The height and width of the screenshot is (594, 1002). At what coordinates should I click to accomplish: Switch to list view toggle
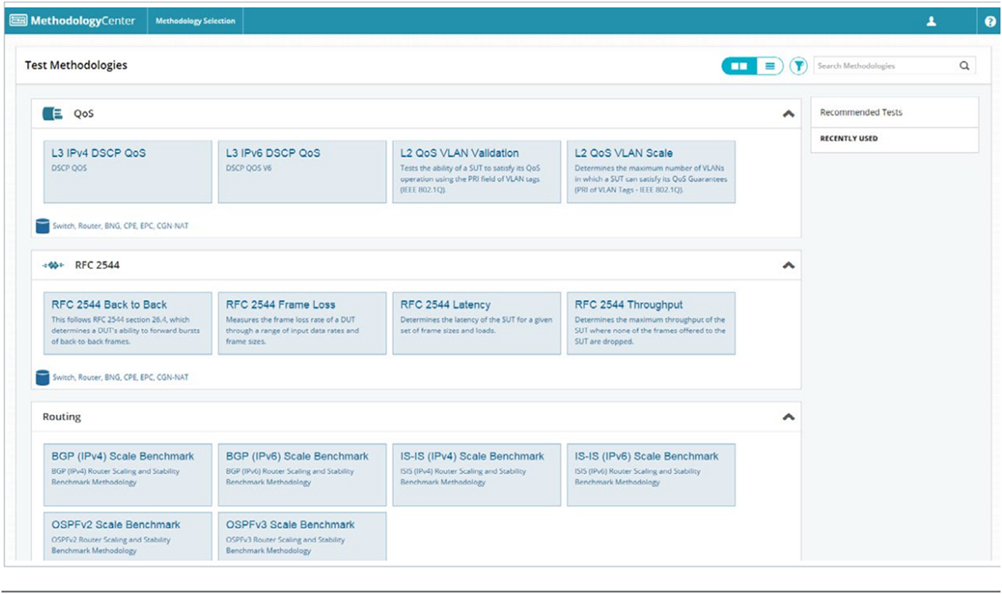tap(768, 66)
